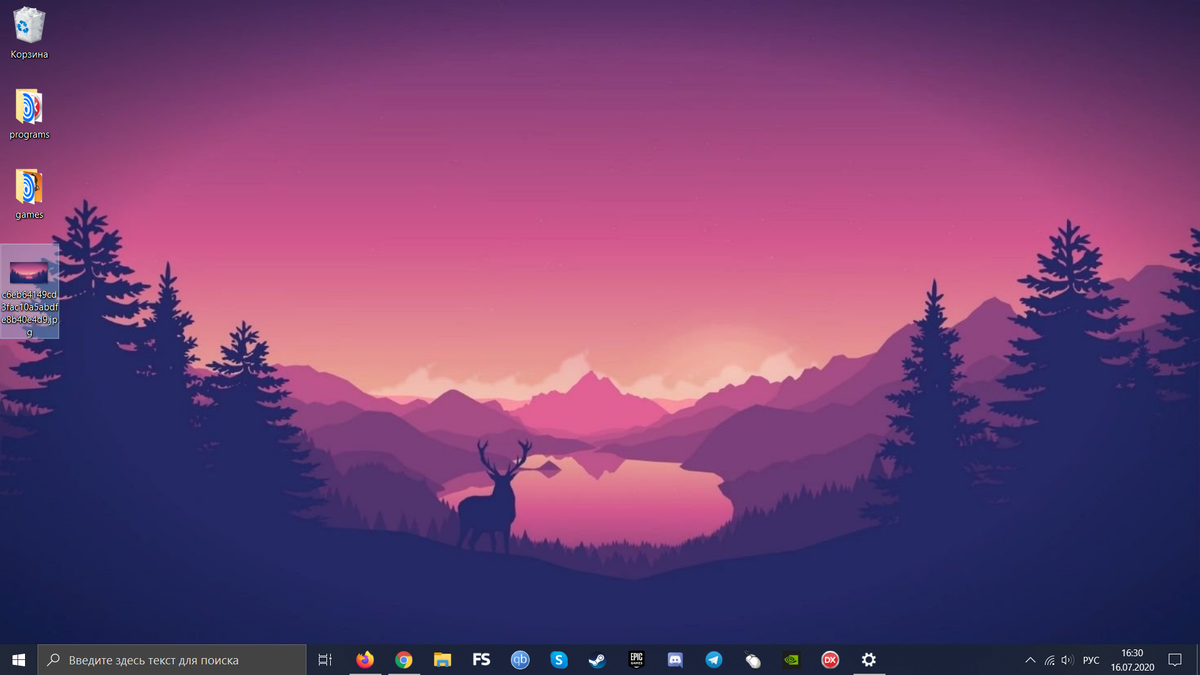Open the mouse utility taskbar icon
Screen dimensions: 1200x675
(x=752, y=660)
